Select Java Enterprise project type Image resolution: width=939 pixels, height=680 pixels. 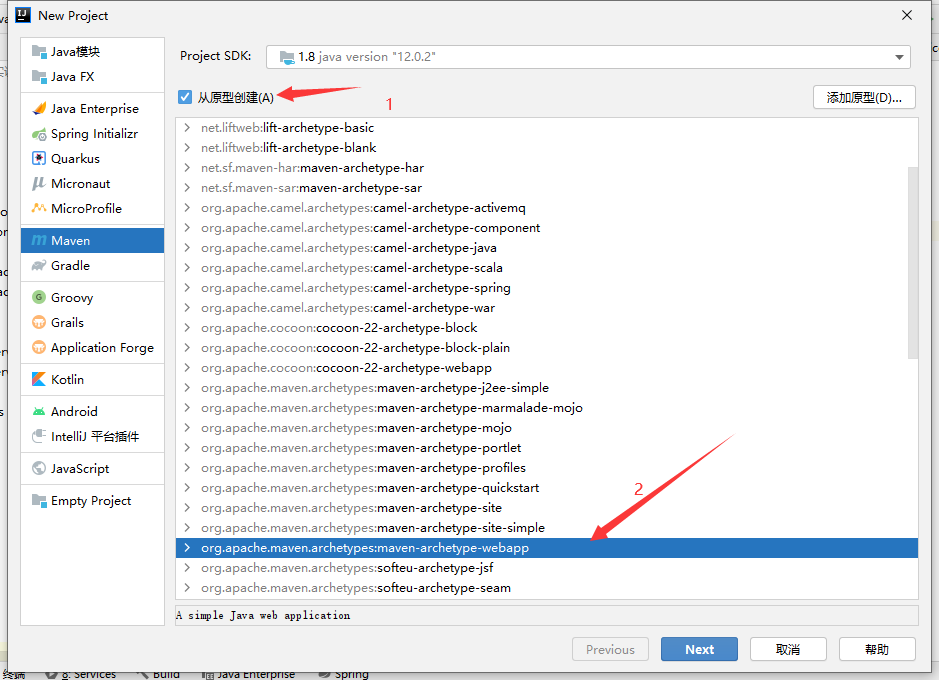[92, 108]
